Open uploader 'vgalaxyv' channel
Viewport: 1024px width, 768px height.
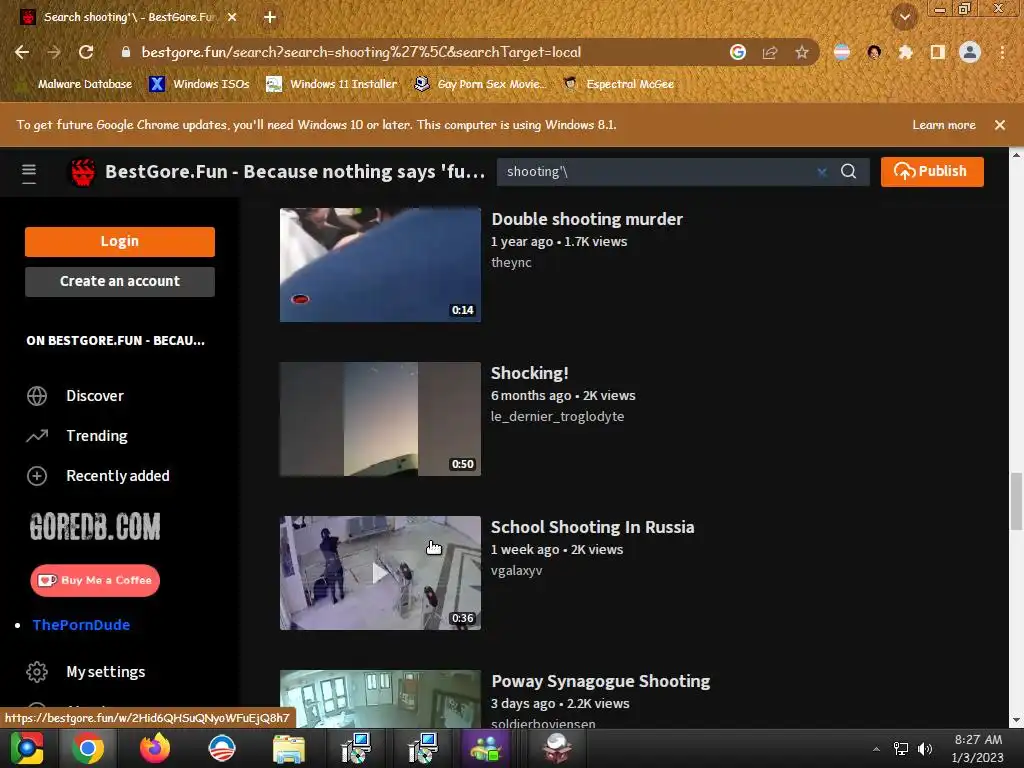coord(517,571)
